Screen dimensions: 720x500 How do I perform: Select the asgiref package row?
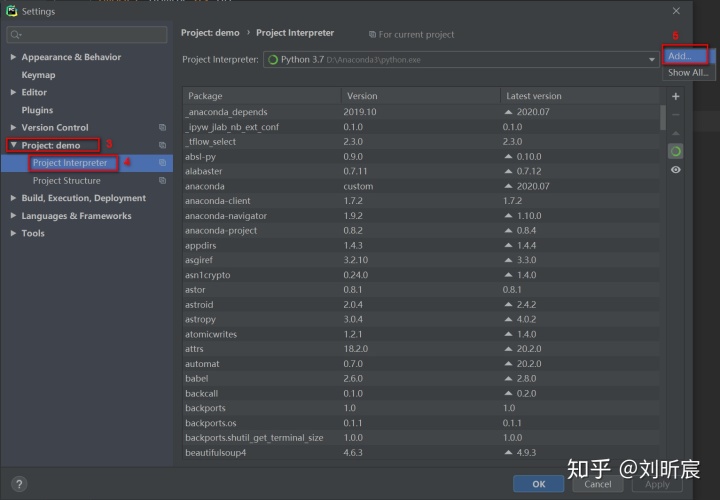coord(421,260)
